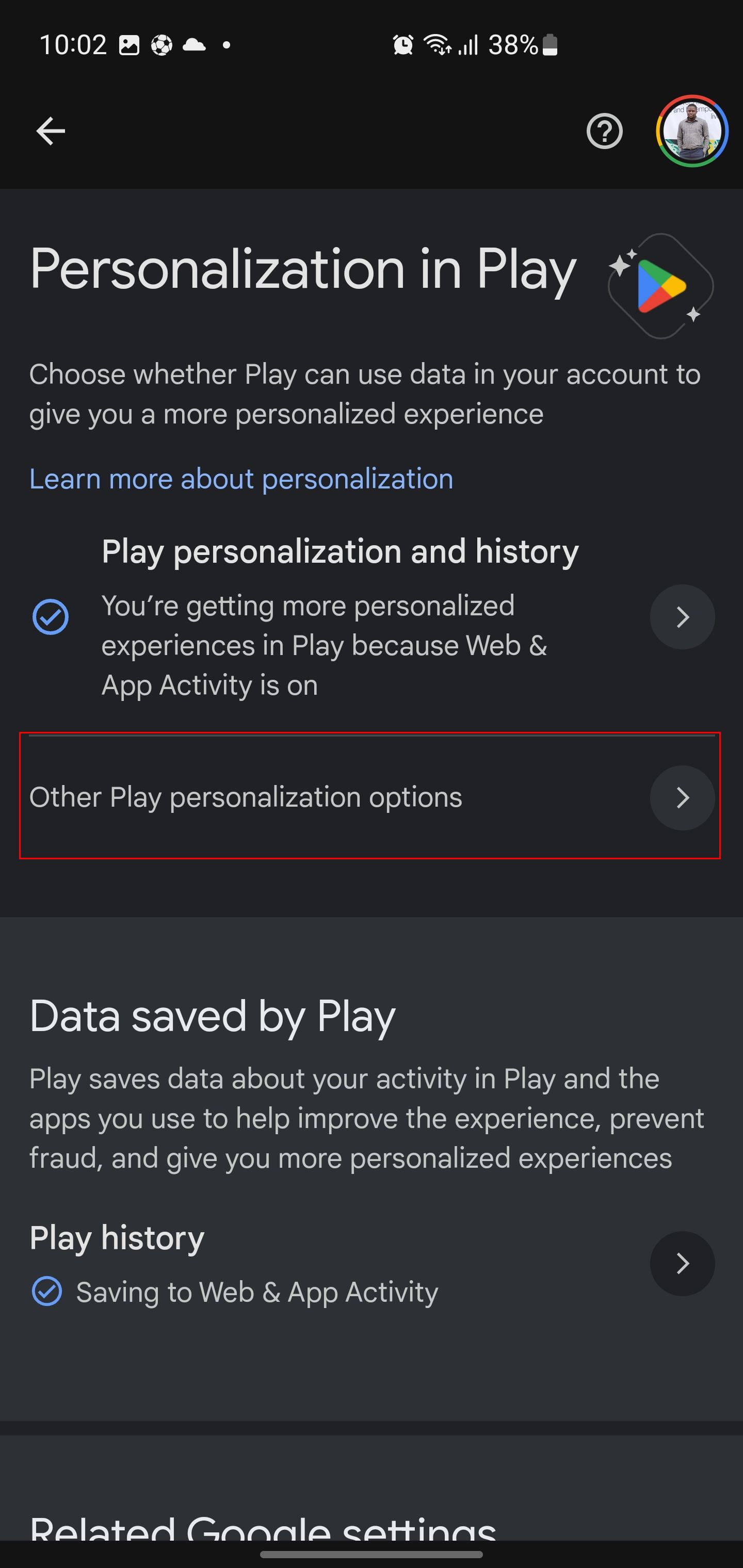Image resolution: width=743 pixels, height=1568 pixels.
Task: Tap the Wi-Fi status icon
Action: point(437,44)
